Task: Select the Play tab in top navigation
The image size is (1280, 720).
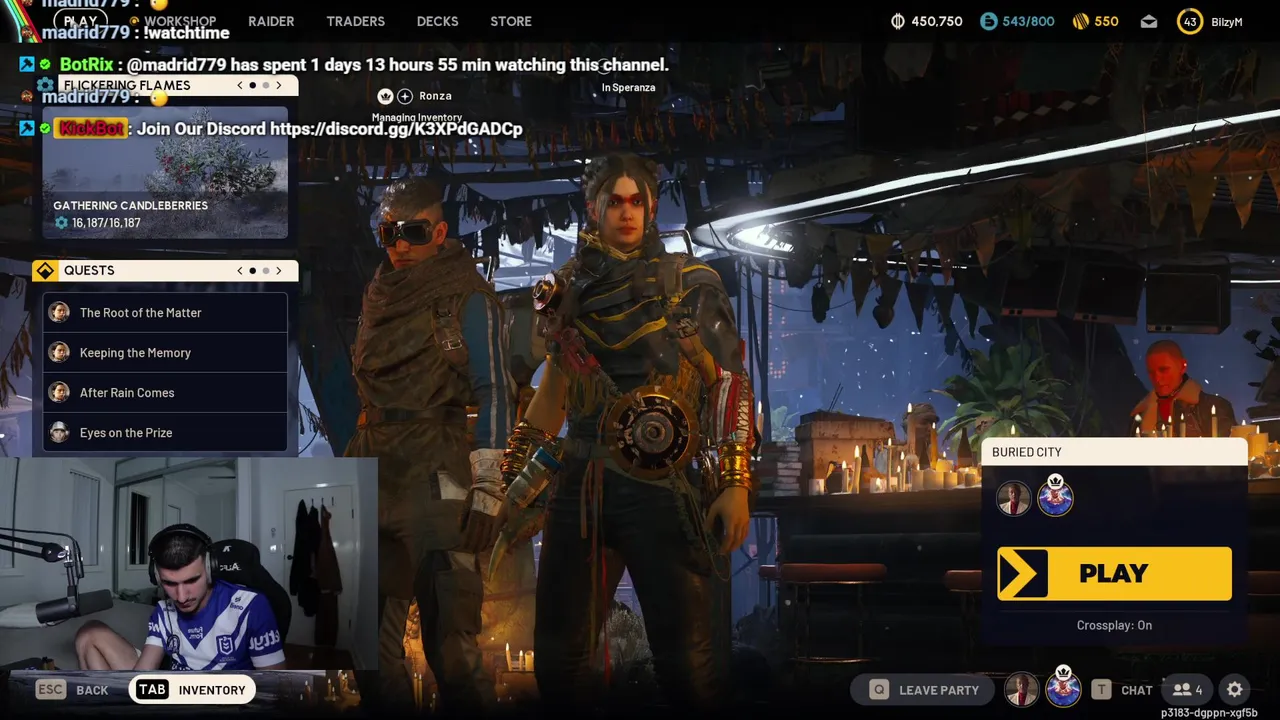Action: 81,21
